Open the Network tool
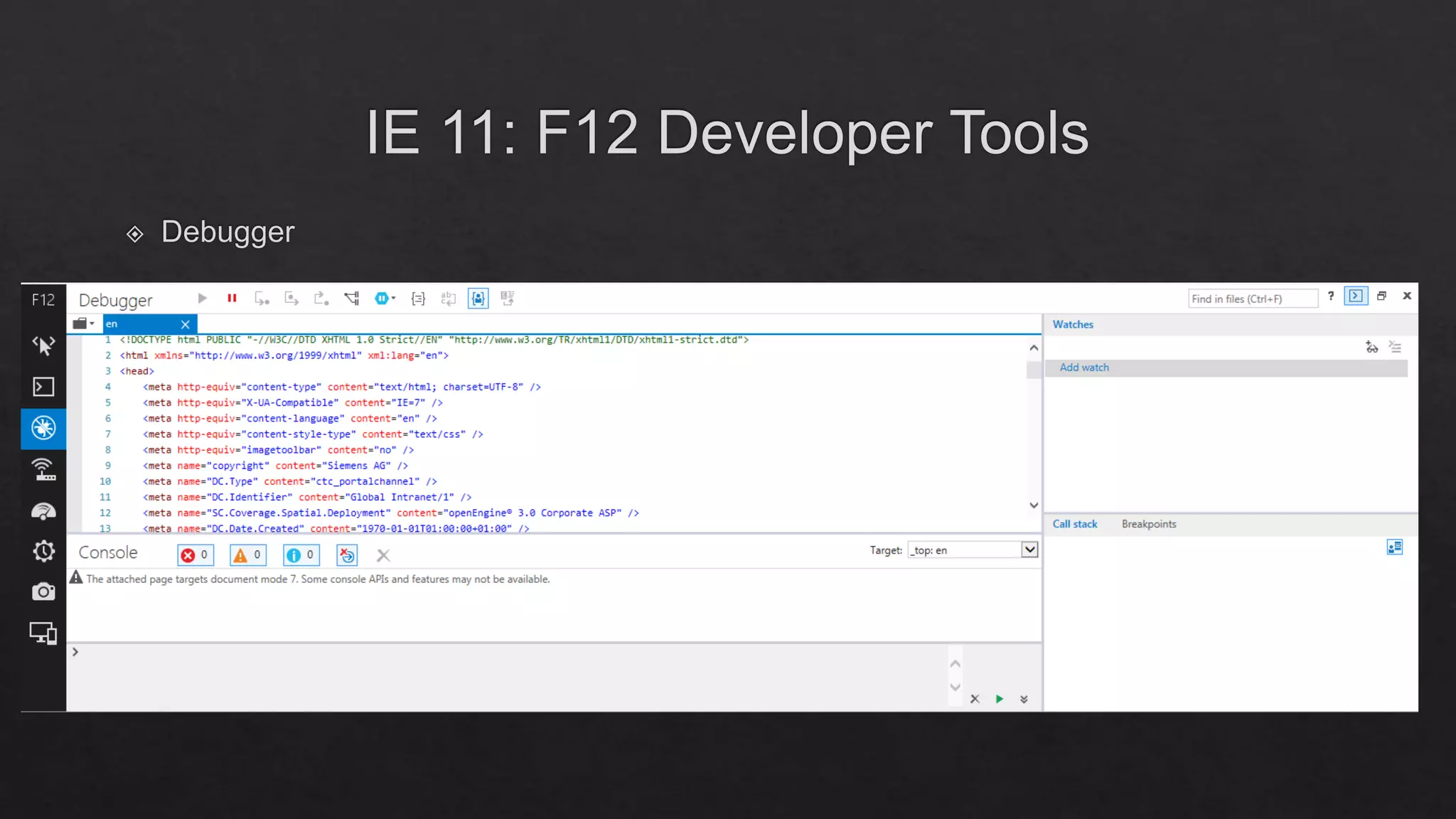 (43, 470)
